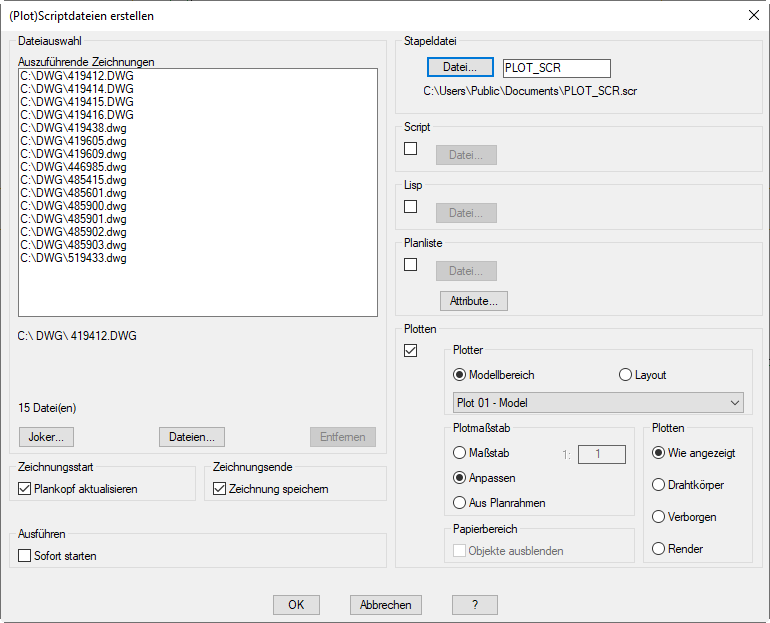770x623 pixels.
Task: Select the Modellbereich radio option
Action: 460,375
